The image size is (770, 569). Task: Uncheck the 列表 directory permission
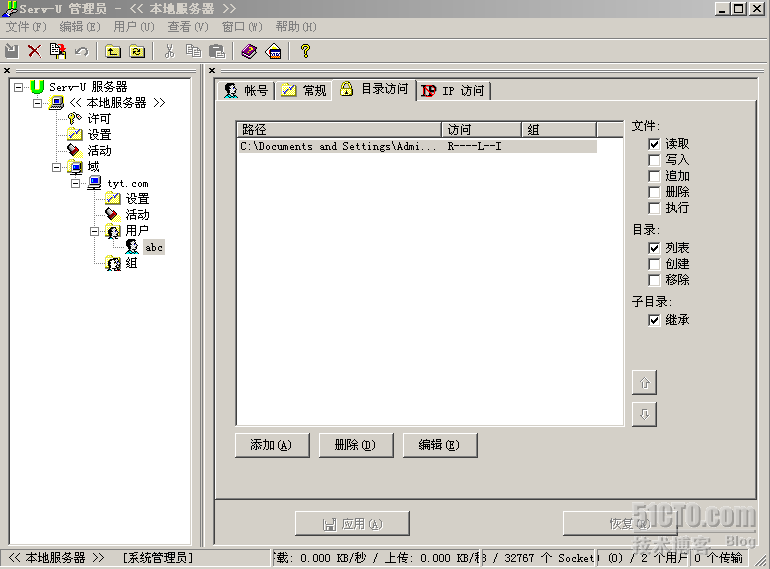click(x=654, y=248)
